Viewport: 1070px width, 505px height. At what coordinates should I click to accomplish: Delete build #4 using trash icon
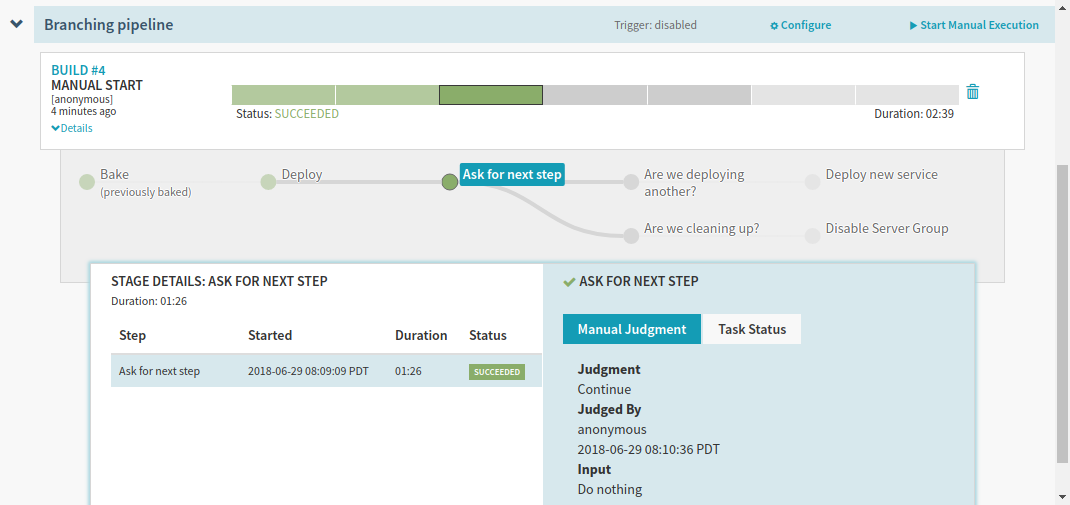coord(972,92)
